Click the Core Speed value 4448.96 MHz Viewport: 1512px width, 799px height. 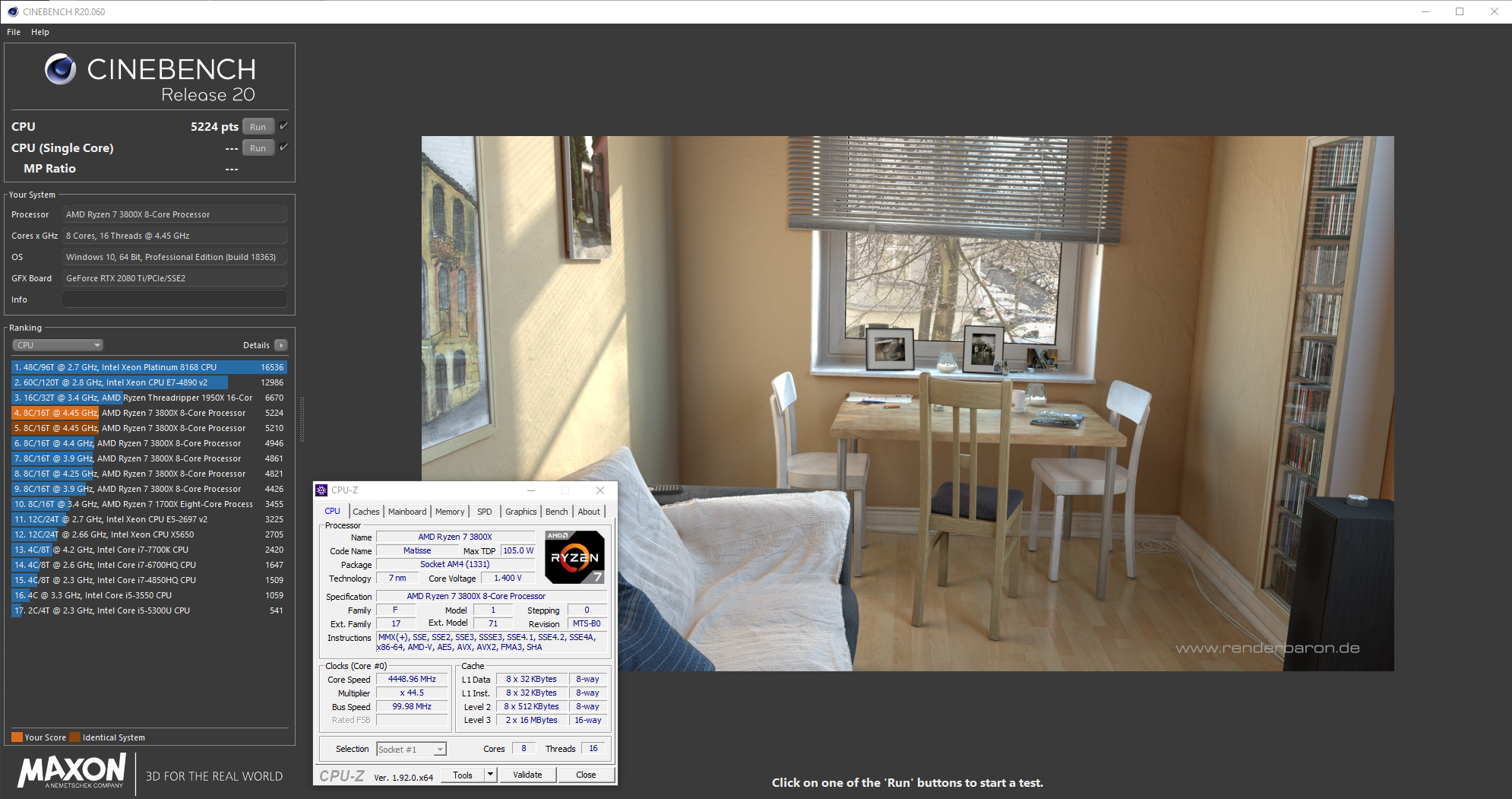412,680
